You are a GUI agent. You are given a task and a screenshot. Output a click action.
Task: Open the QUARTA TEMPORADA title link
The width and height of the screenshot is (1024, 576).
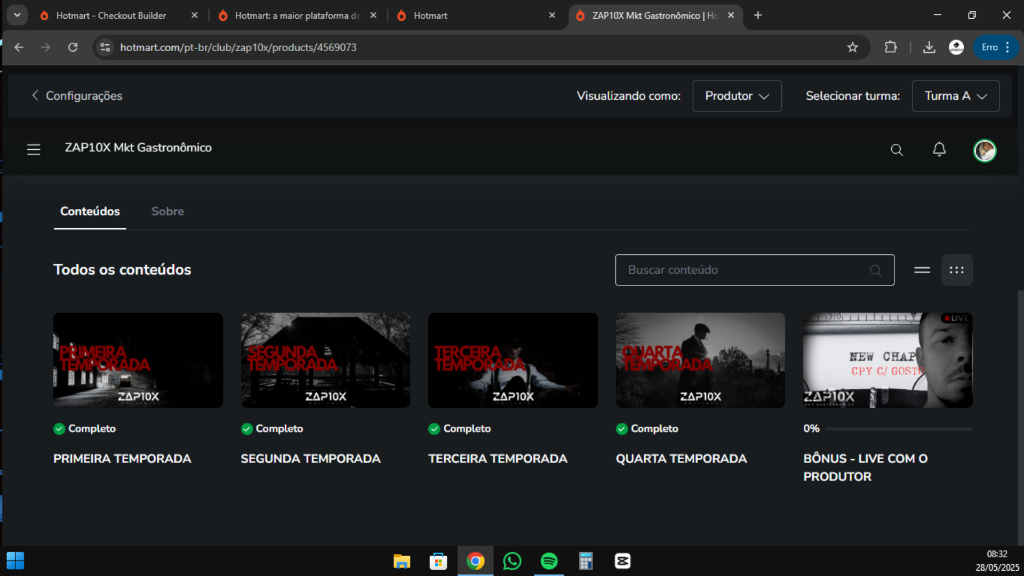681,458
